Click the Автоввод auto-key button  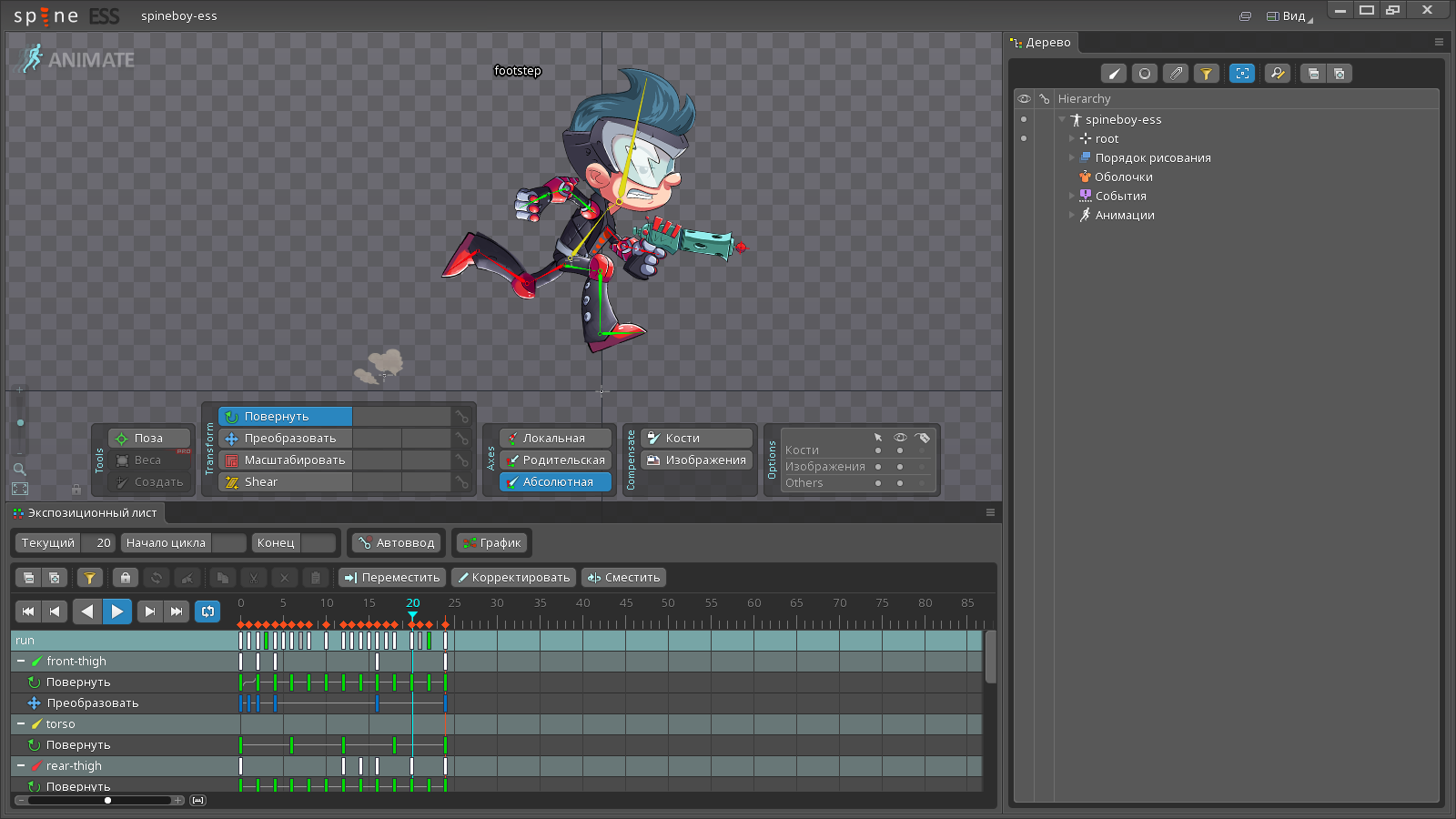click(x=396, y=543)
